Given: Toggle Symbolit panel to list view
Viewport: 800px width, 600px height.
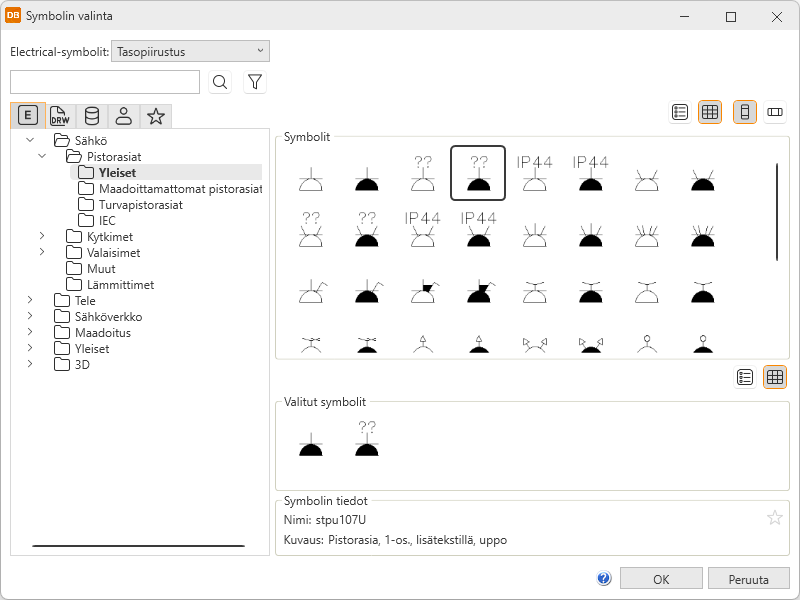Looking at the screenshot, I should 680,112.
